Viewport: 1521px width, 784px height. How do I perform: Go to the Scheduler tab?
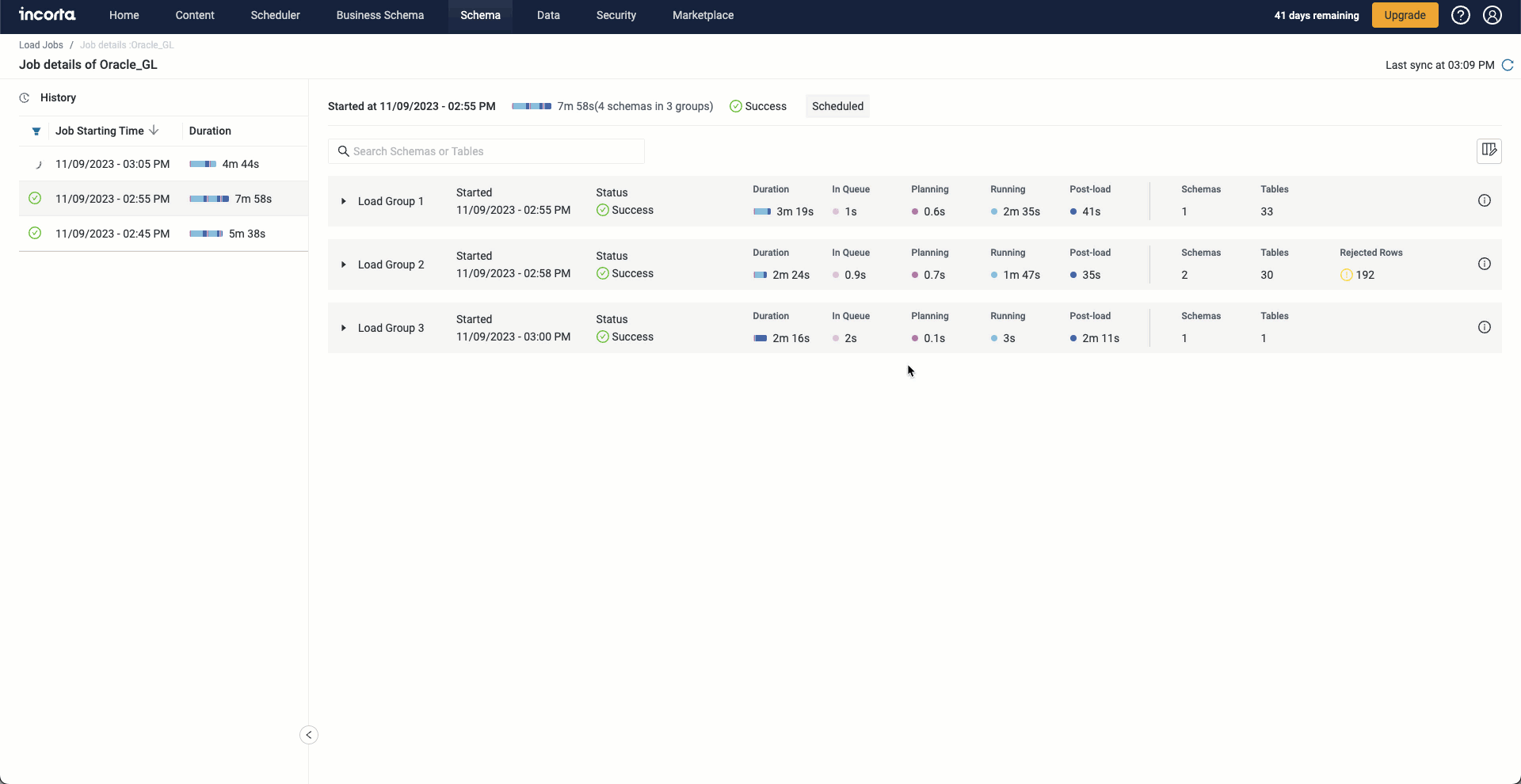(x=276, y=15)
